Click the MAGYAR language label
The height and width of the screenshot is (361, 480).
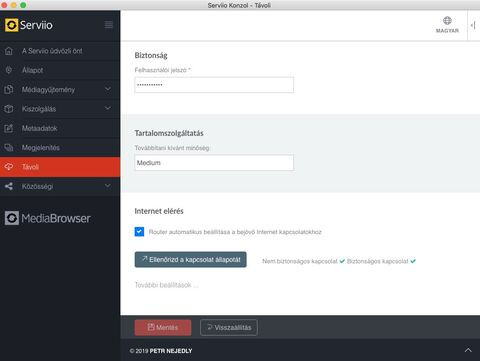447,30
